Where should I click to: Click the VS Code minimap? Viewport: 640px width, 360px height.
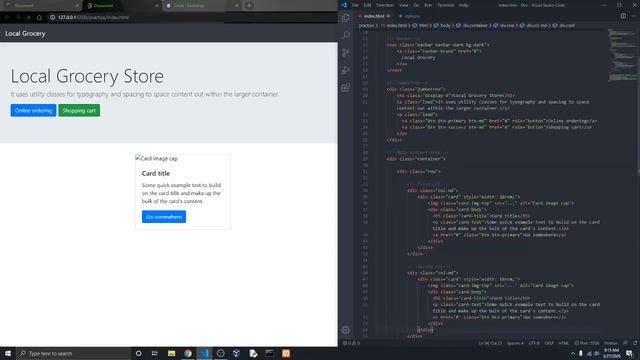622,55
